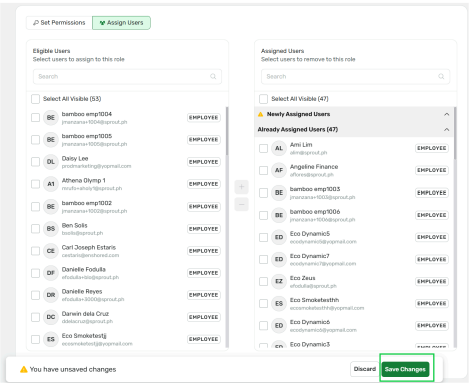Viewport: 469px width, 384px height.
Task: Tick the checkbox for Angeline Finance
Action: point(263,170)
